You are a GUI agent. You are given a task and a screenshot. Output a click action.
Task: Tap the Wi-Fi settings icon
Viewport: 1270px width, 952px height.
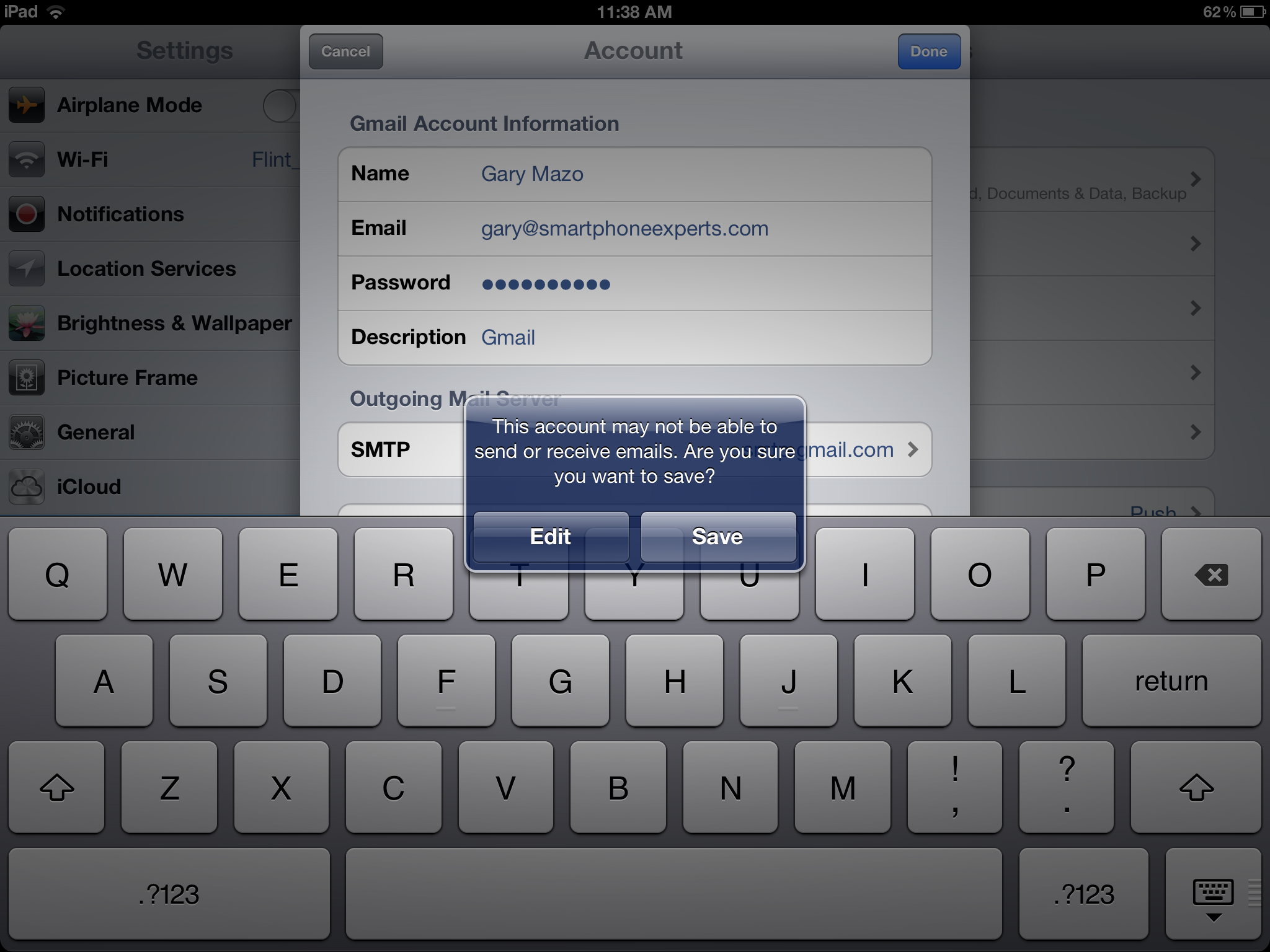point(24,159)
